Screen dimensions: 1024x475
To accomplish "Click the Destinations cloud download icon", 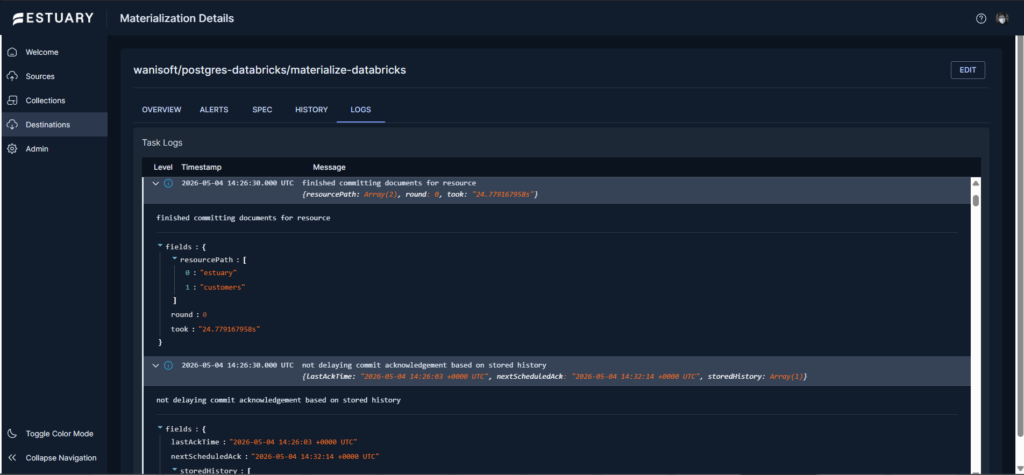I will point(12,125).
